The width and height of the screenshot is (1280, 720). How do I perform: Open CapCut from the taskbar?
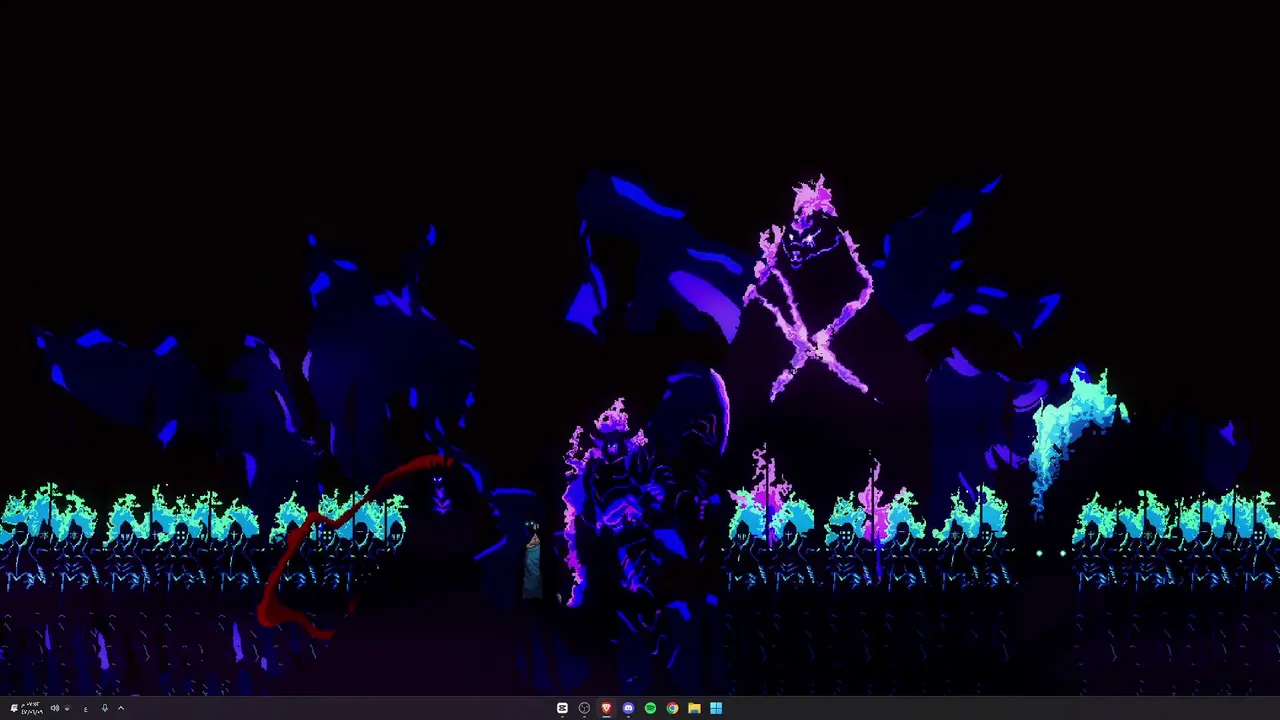[562, 708]
